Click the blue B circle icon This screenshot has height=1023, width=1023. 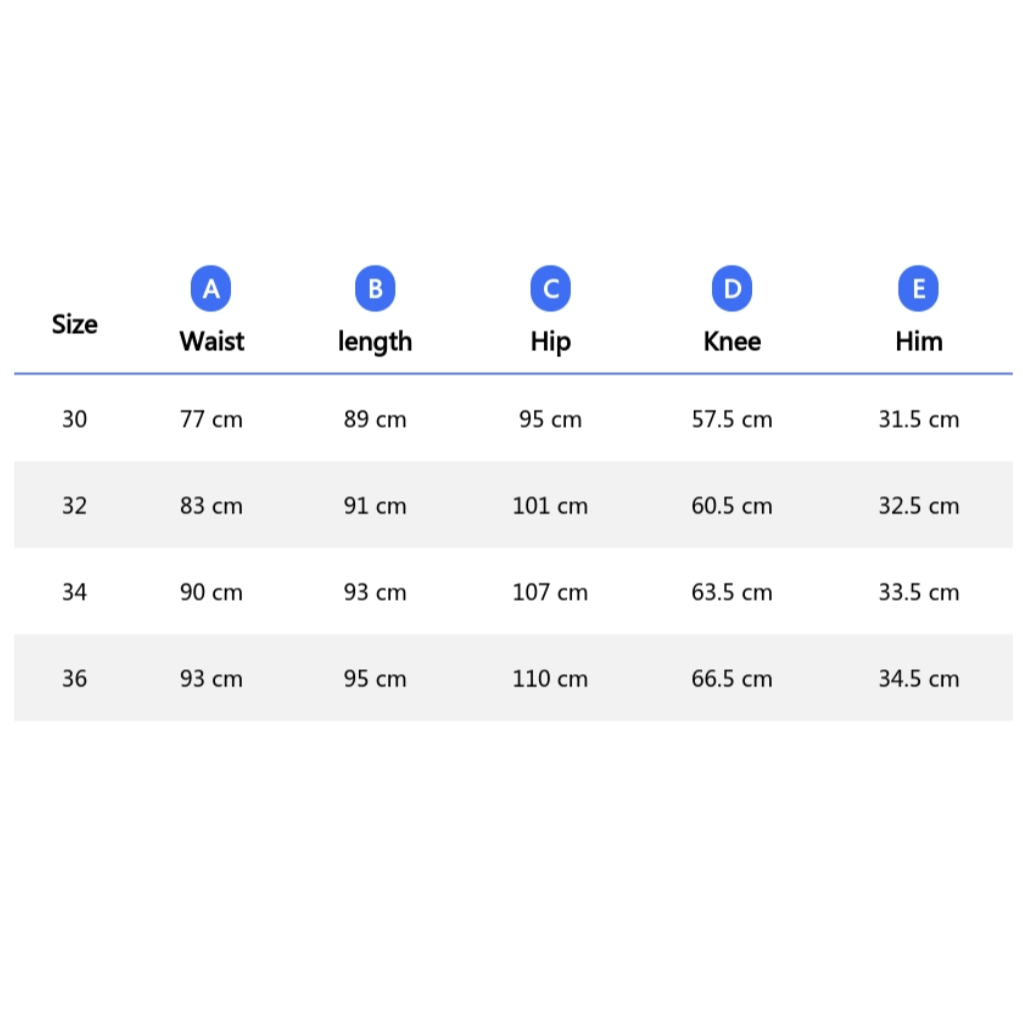click(x=375, y=288)
